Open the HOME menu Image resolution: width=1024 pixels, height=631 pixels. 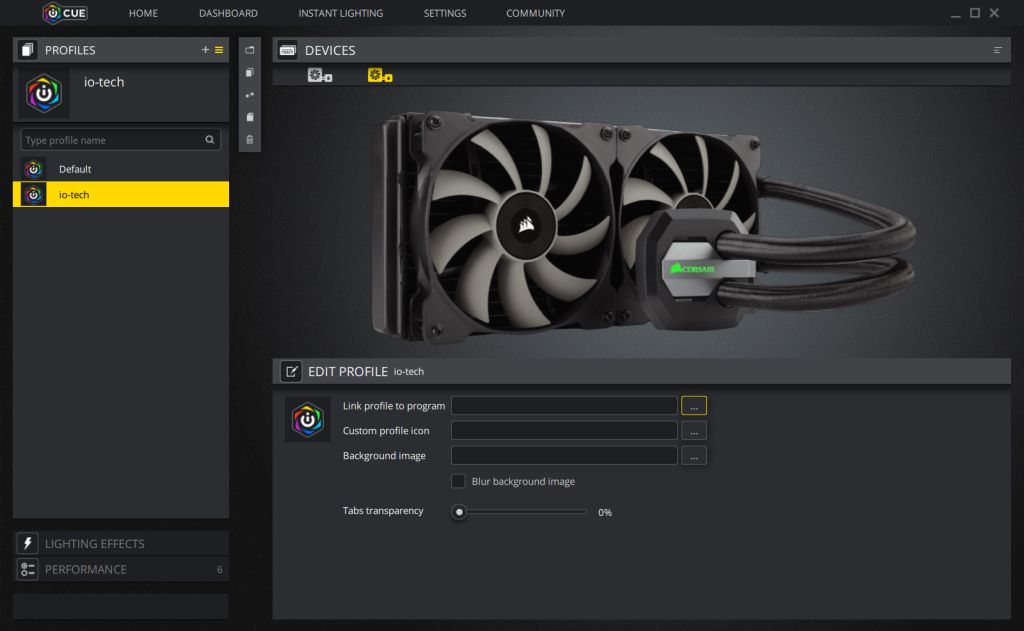143,13
